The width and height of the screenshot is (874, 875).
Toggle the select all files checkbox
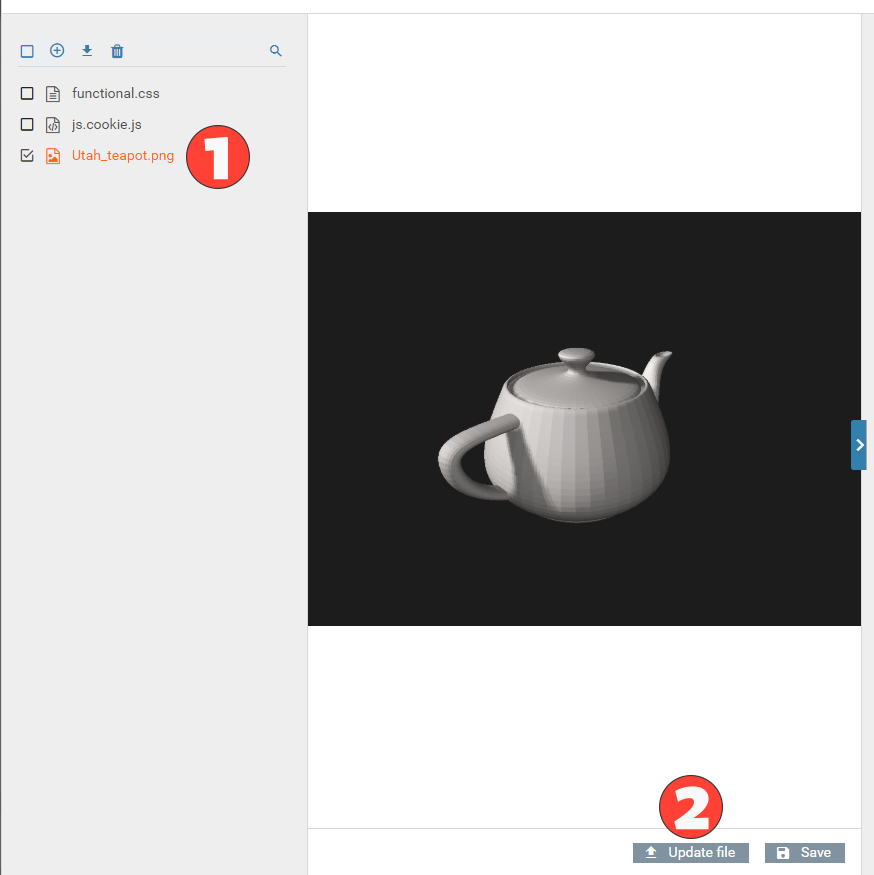click(27, 51)
